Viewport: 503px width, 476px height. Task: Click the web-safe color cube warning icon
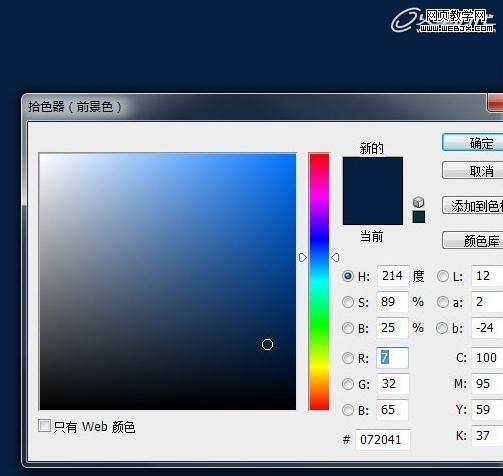click(x=418, y=202)
